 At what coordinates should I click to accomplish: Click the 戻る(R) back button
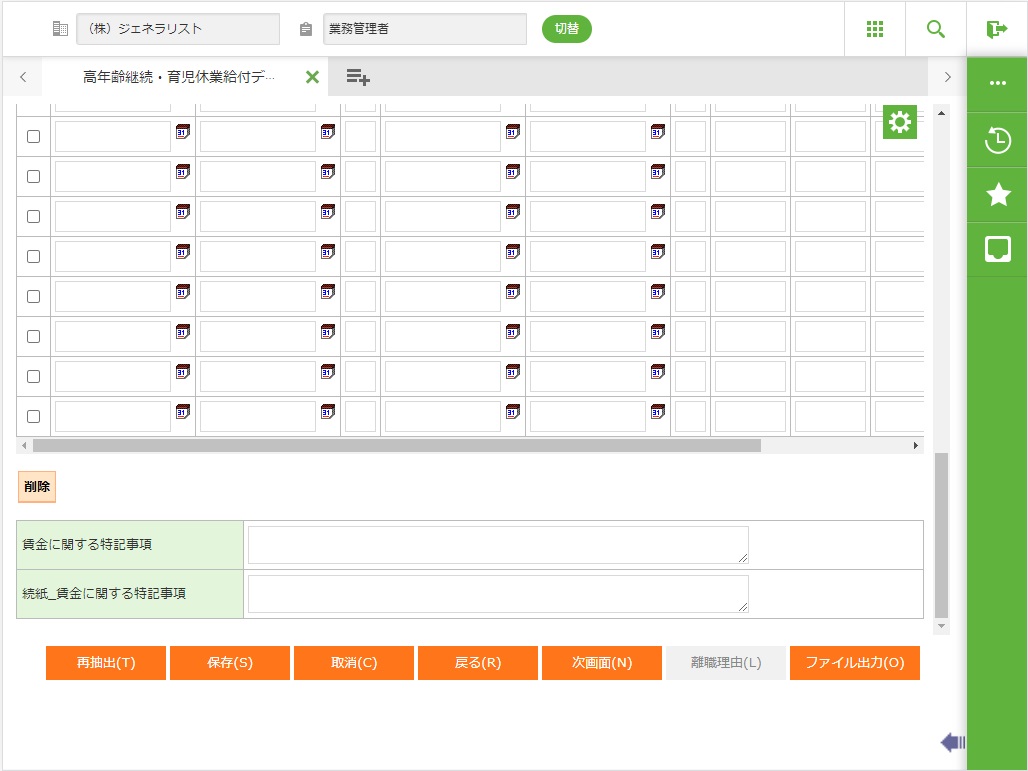[x=478, y=663]
